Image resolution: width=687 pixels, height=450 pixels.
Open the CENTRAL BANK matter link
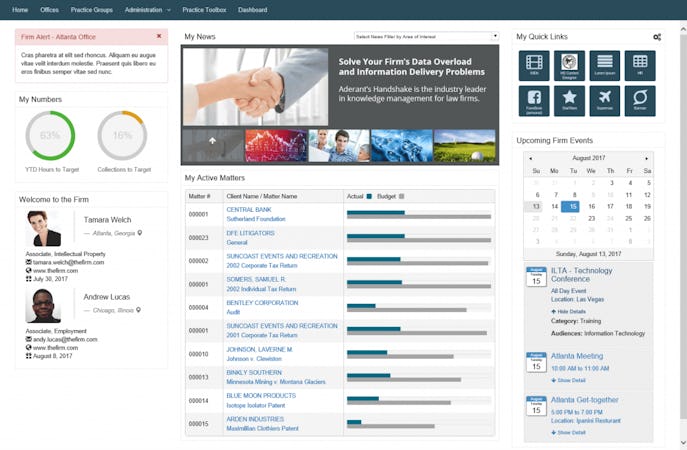pos(249,209)
